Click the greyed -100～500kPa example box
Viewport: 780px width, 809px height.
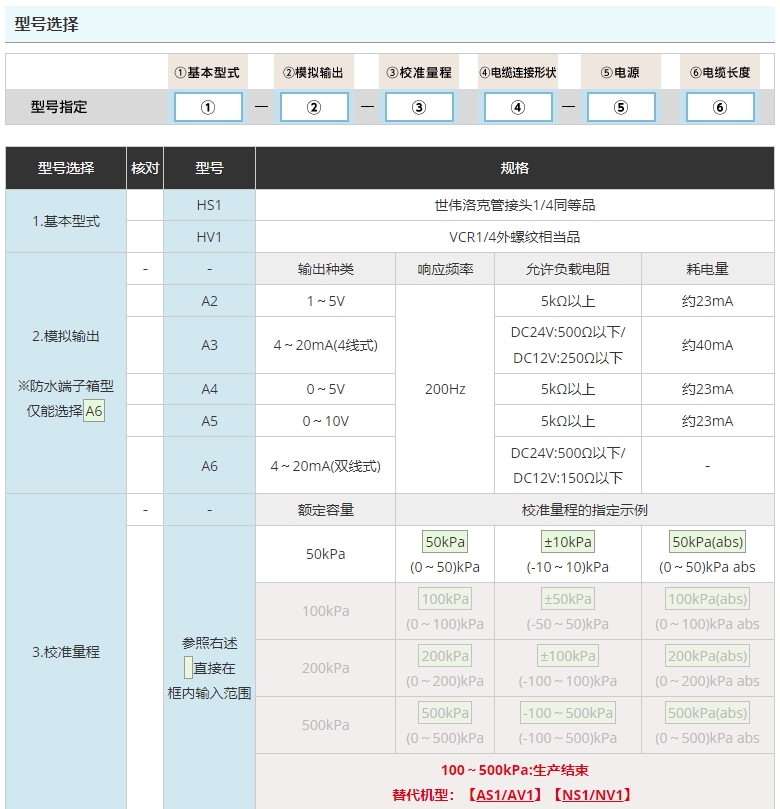tap(568, 713)
